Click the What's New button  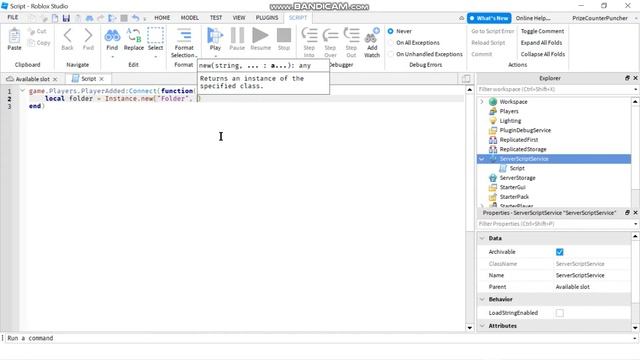pyautogui.click(x=489, y=18)
